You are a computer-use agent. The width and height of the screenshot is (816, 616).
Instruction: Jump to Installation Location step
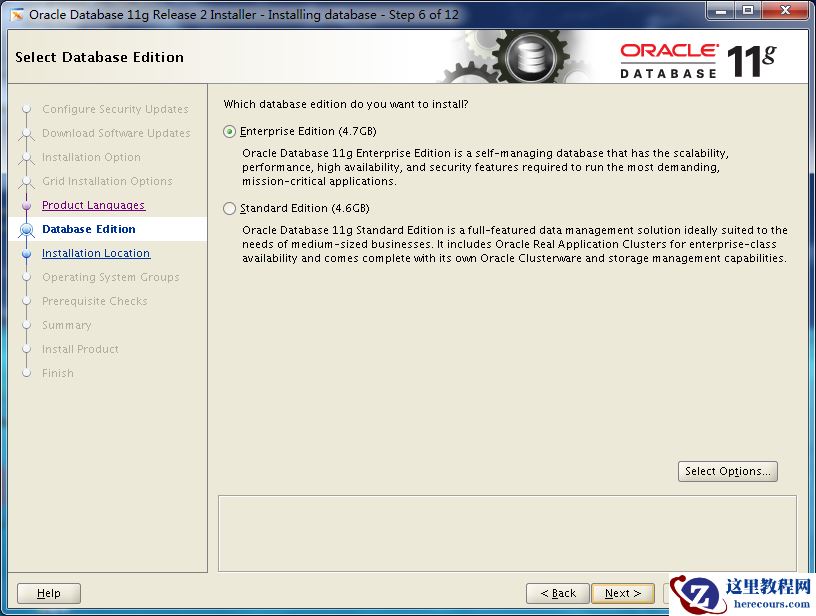pos(96,253)
